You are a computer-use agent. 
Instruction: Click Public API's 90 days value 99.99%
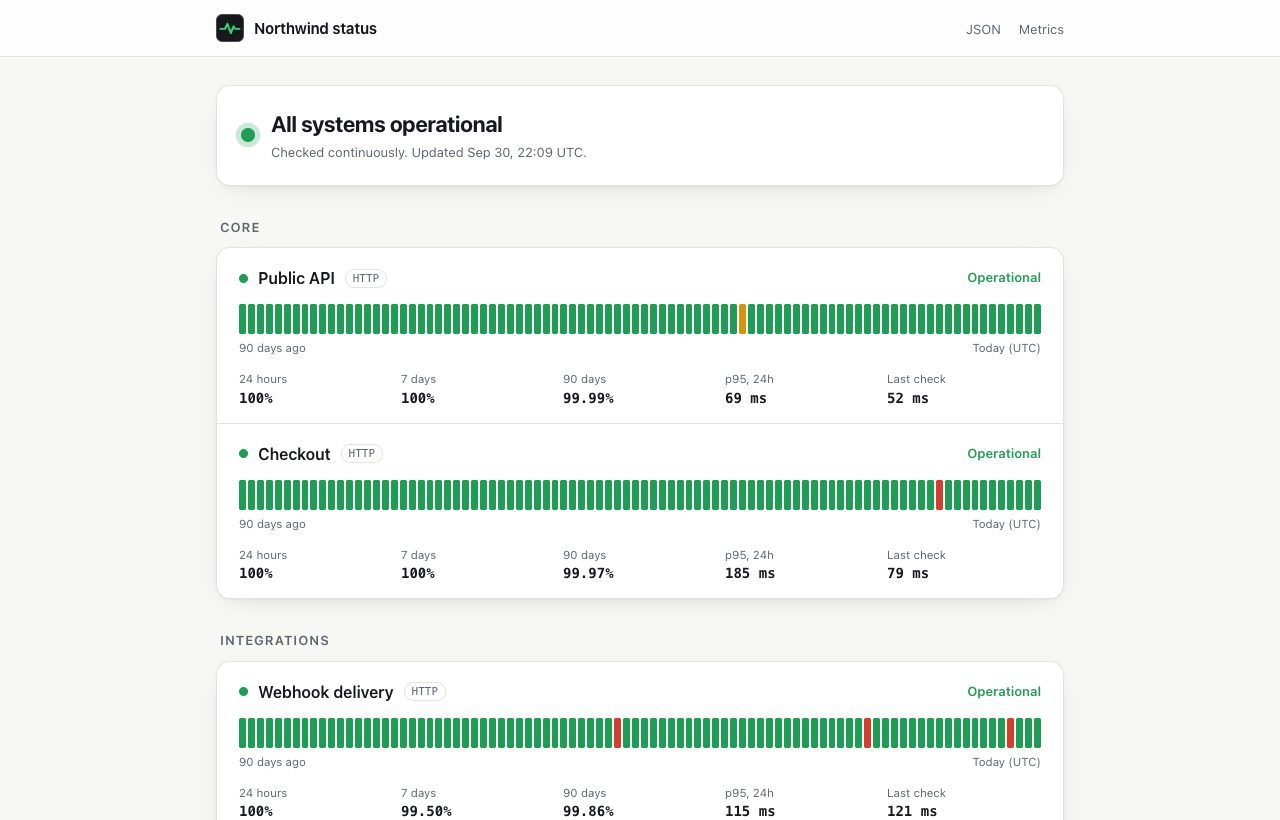pyautogui.click(x=588, y=398)
